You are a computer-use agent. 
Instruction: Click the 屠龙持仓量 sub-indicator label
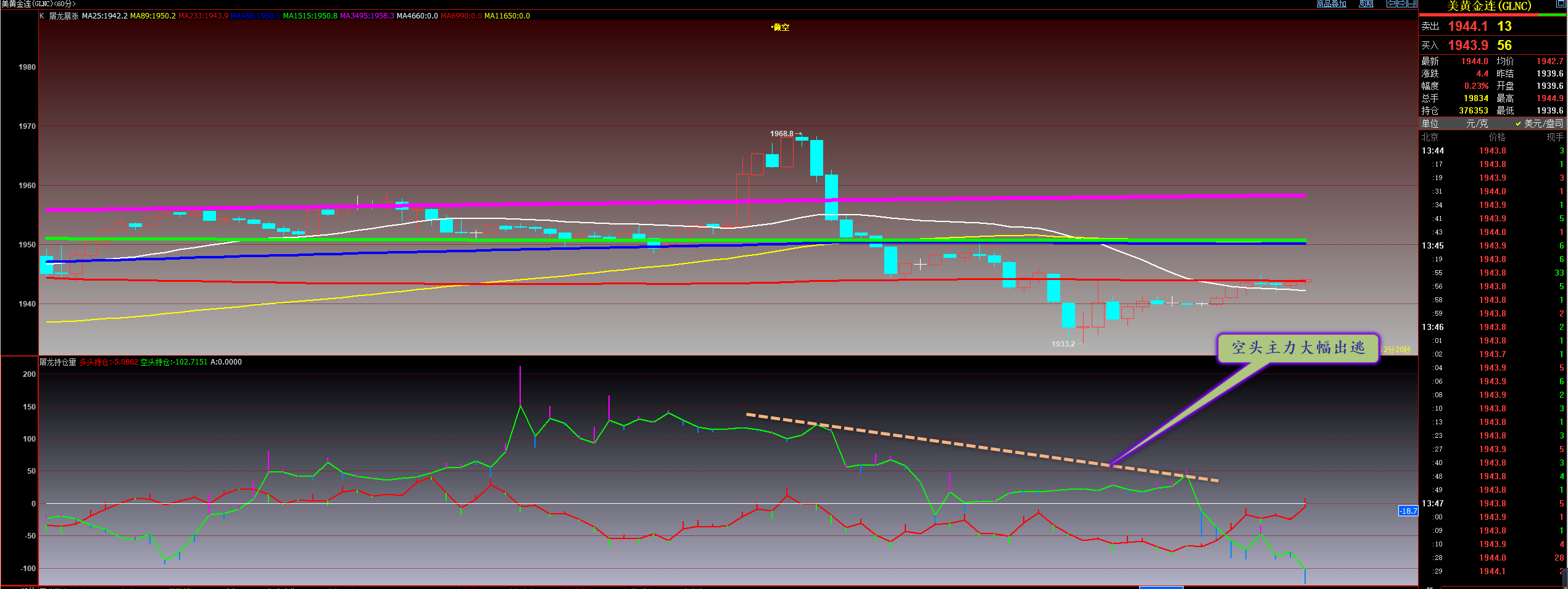(x=58, y=362)
